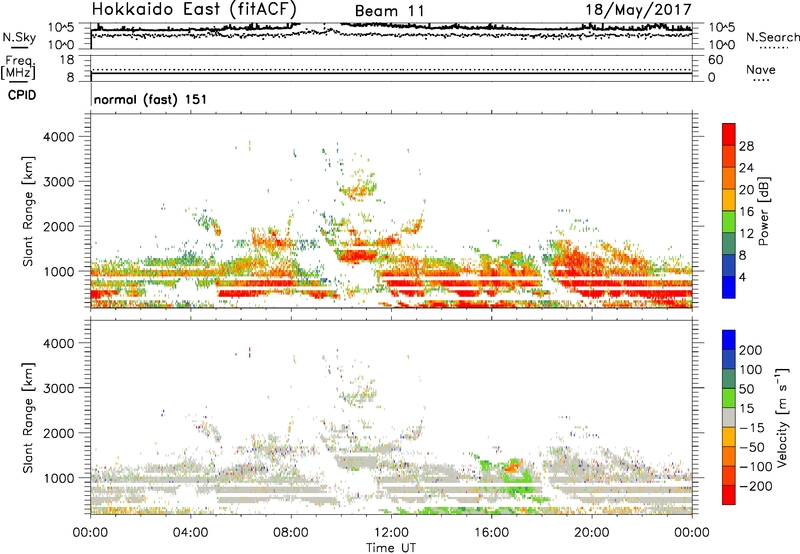Click the high-range power echo near 3000 km

359,189
